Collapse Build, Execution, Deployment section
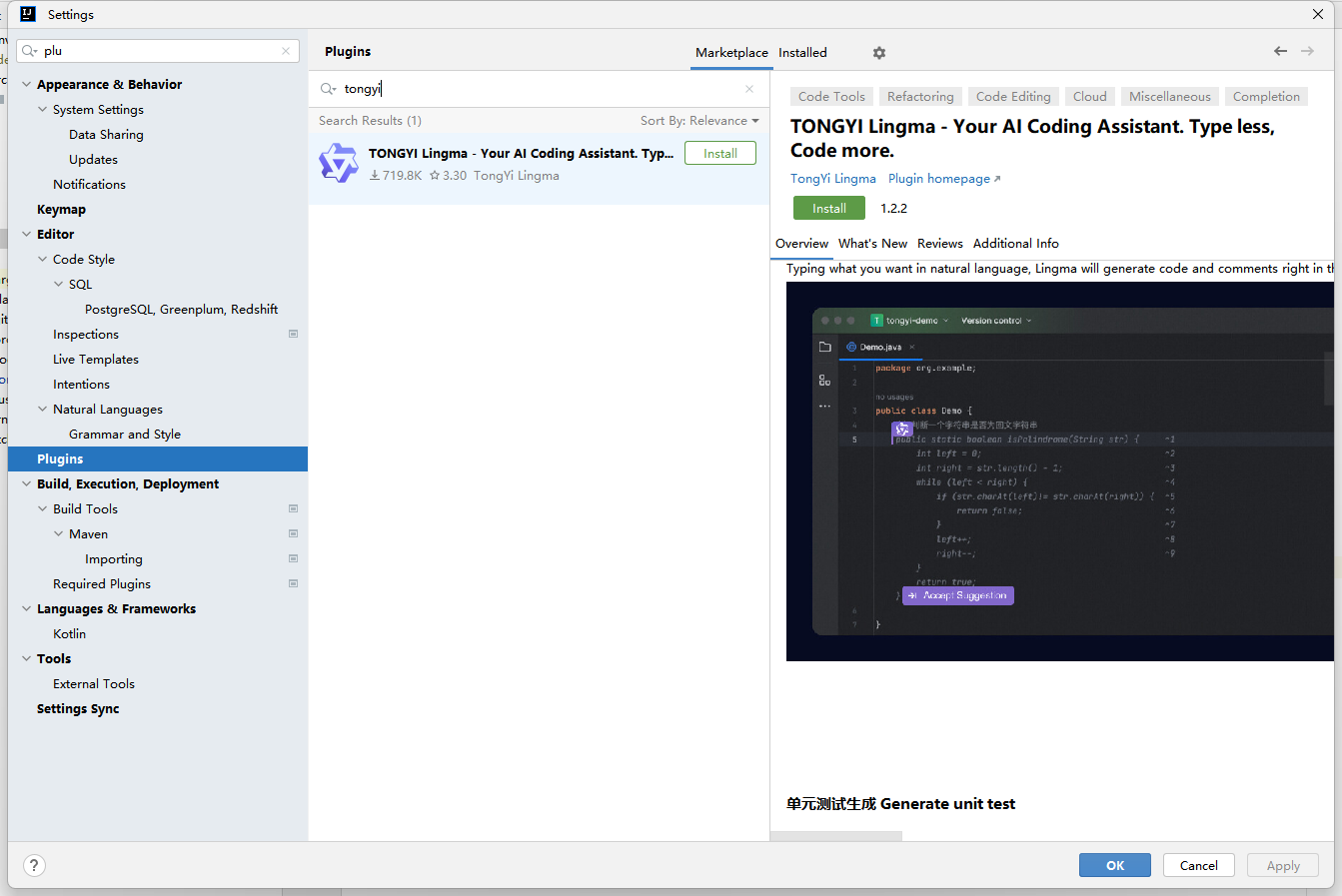Screen dimensions: 1342x896 click(x=27, y=484)
